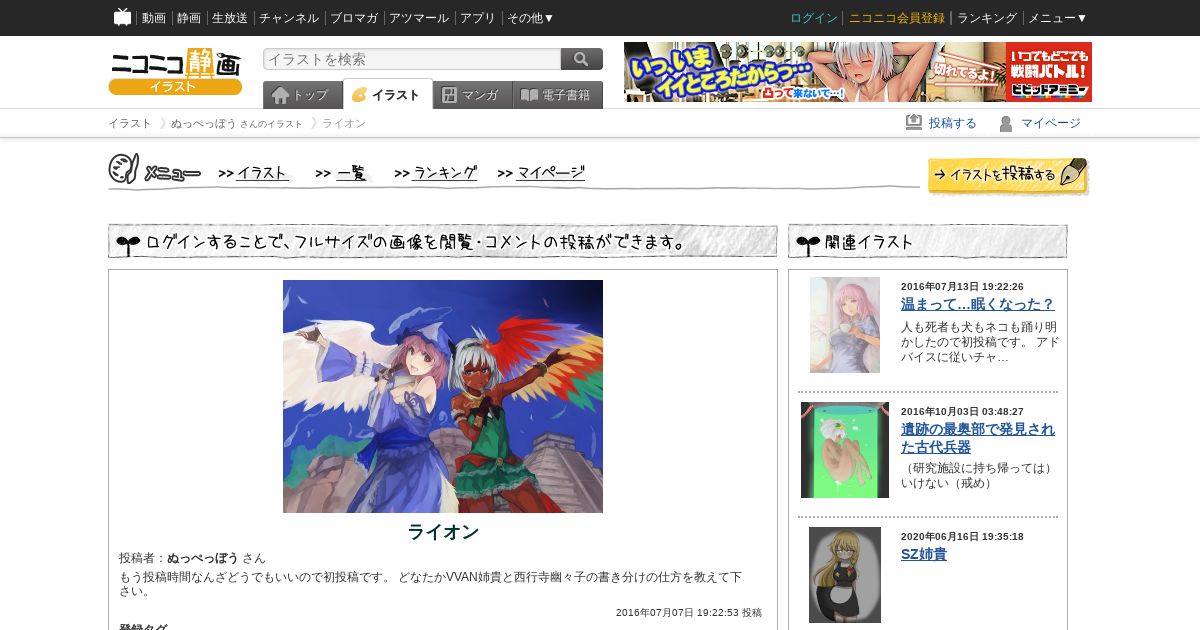Open the 電子書籍 tab
1200x630 pixels.
[x=558, y=95]
